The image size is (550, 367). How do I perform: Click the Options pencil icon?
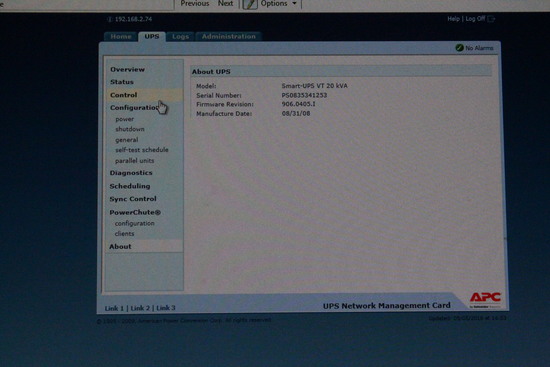pos(250,4)
